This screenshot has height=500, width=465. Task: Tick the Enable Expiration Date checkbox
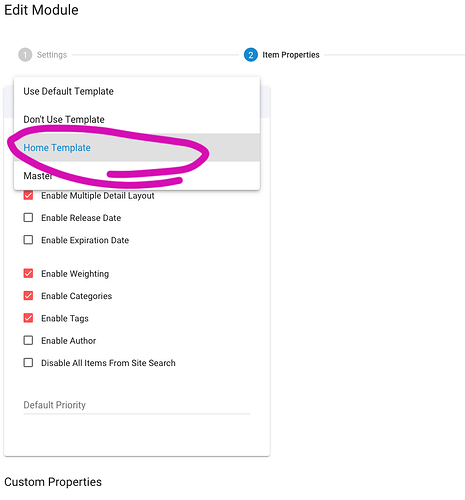pos(28,240)
